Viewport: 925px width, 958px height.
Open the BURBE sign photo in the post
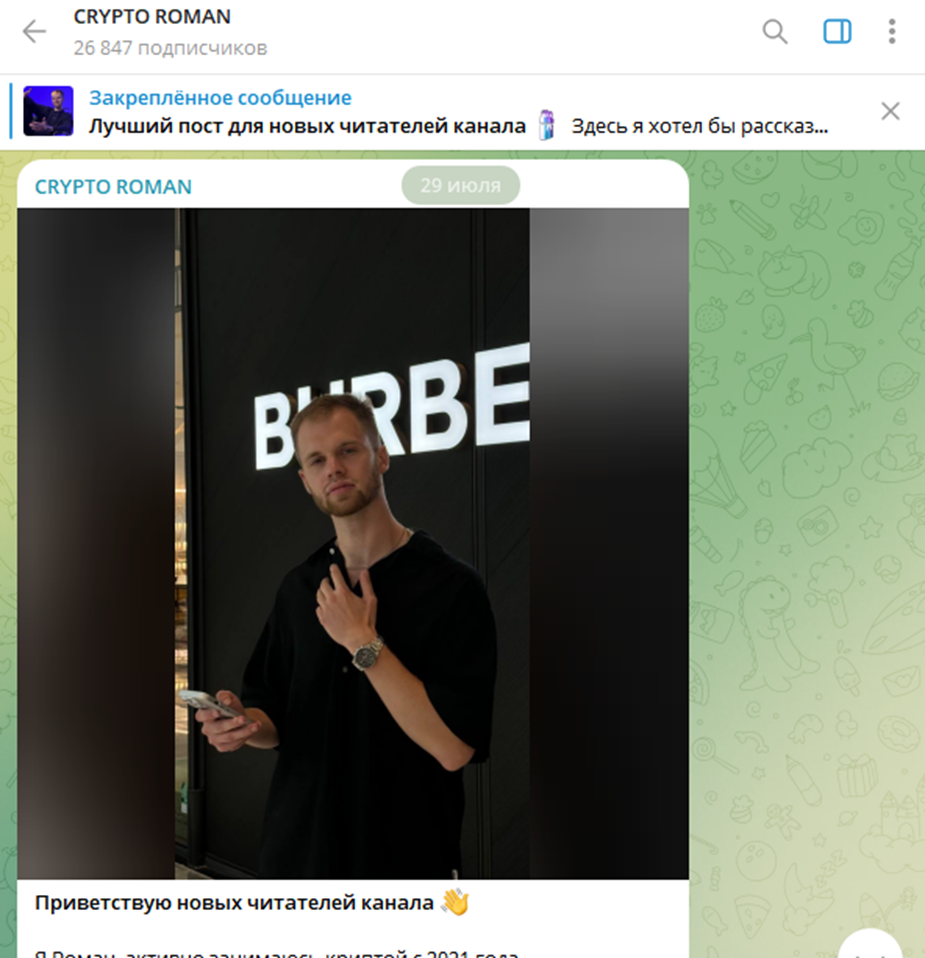pyautogui.click(x=353, y=543)
